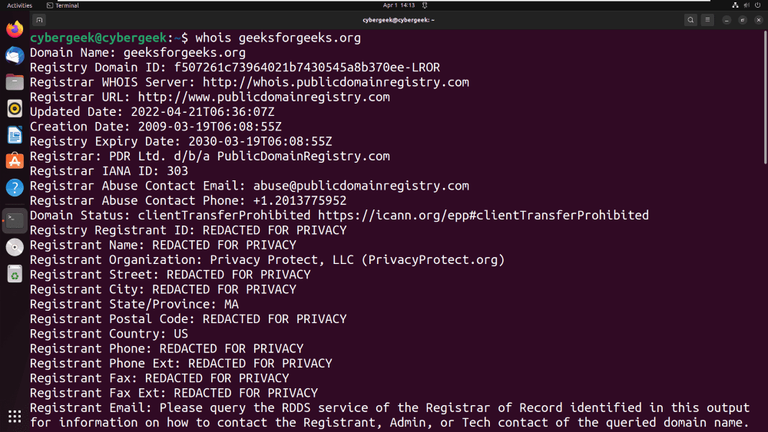768x432 pixels.
Task: Open the Files manager in dock
Action: pos(14,82)
